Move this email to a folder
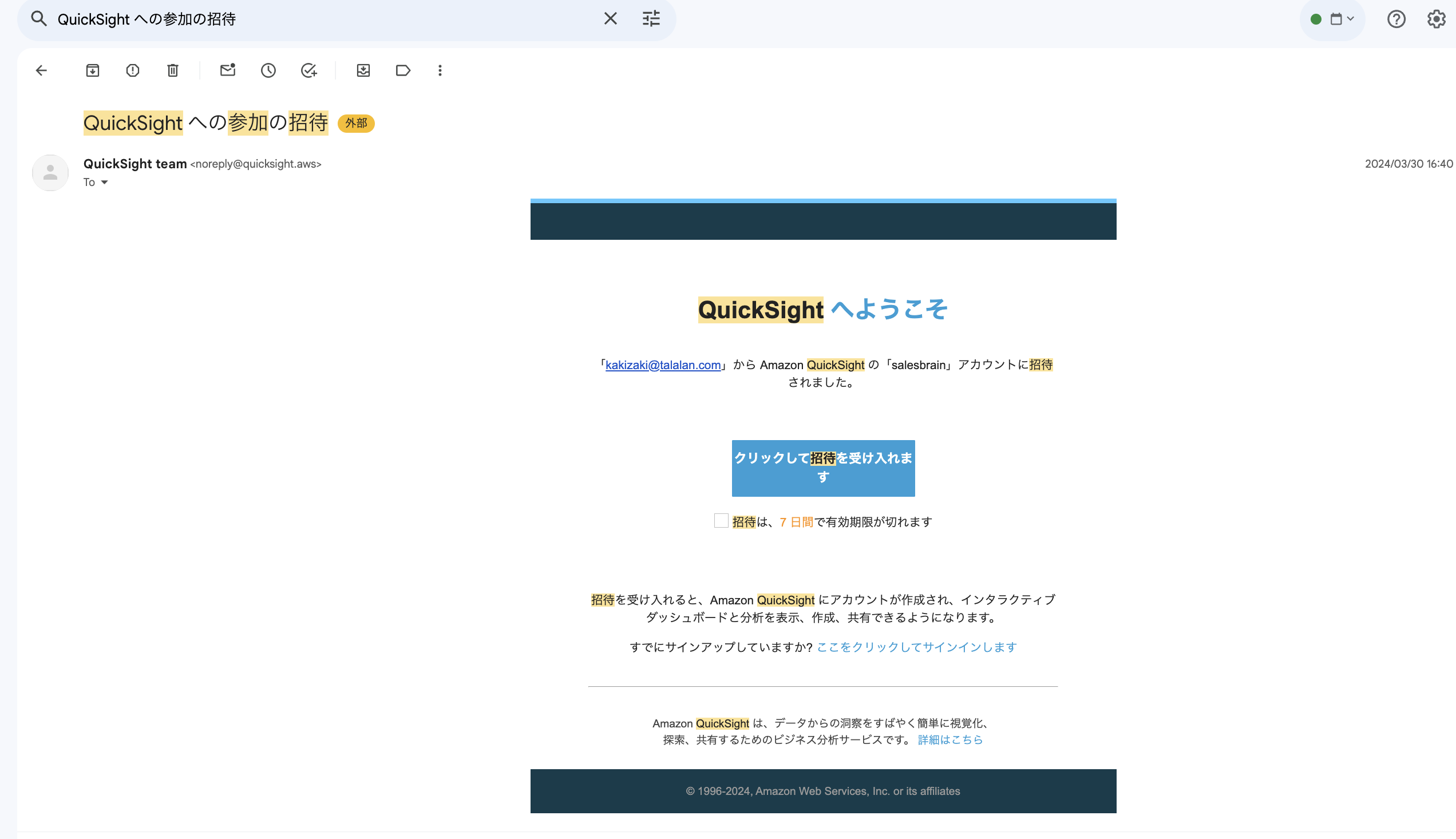This screenshot has width=1456, height=839. pyautogui.click(x=363, y=70)
